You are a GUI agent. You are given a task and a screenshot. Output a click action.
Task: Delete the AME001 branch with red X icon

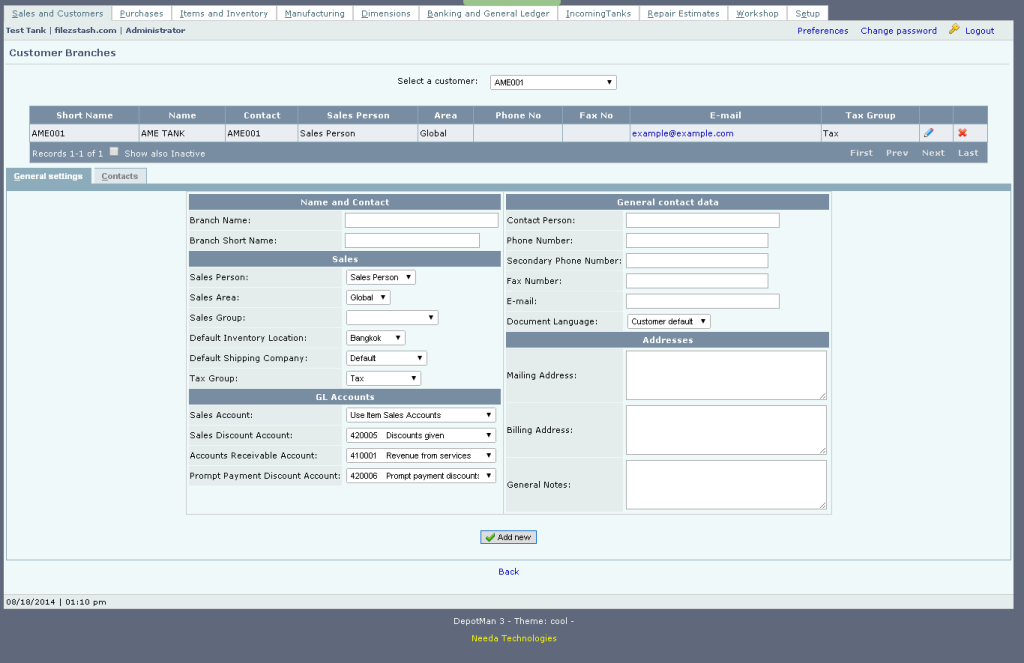[x=963, y=133]
